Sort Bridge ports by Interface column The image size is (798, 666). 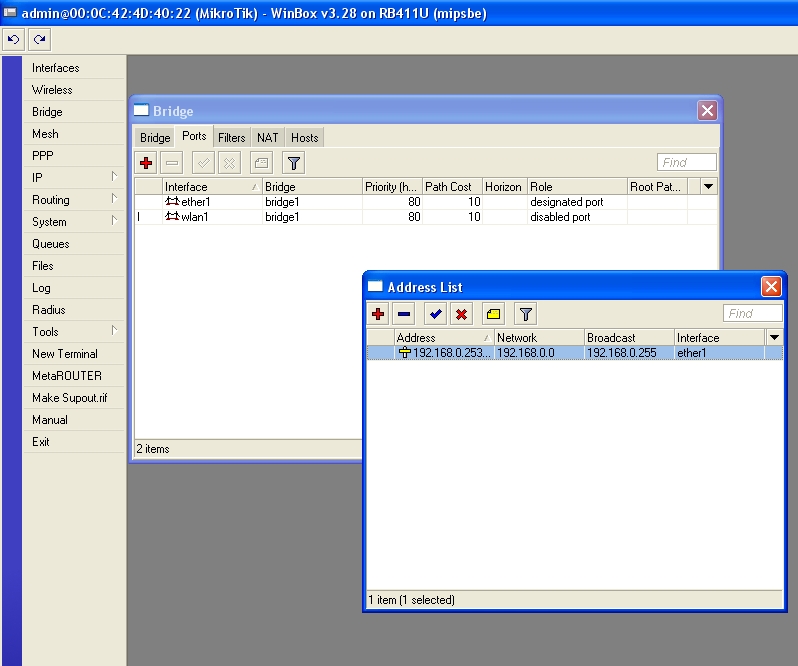click(212, 187)
